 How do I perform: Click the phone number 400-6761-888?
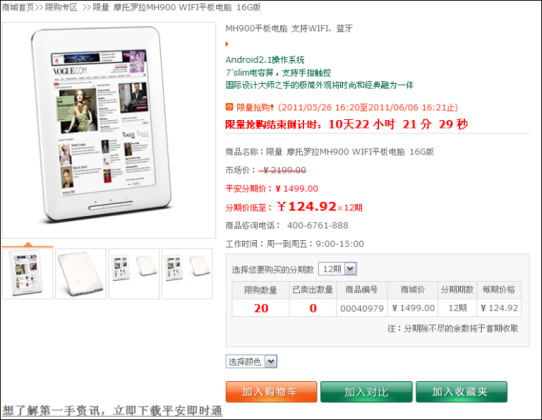(317, 226)
